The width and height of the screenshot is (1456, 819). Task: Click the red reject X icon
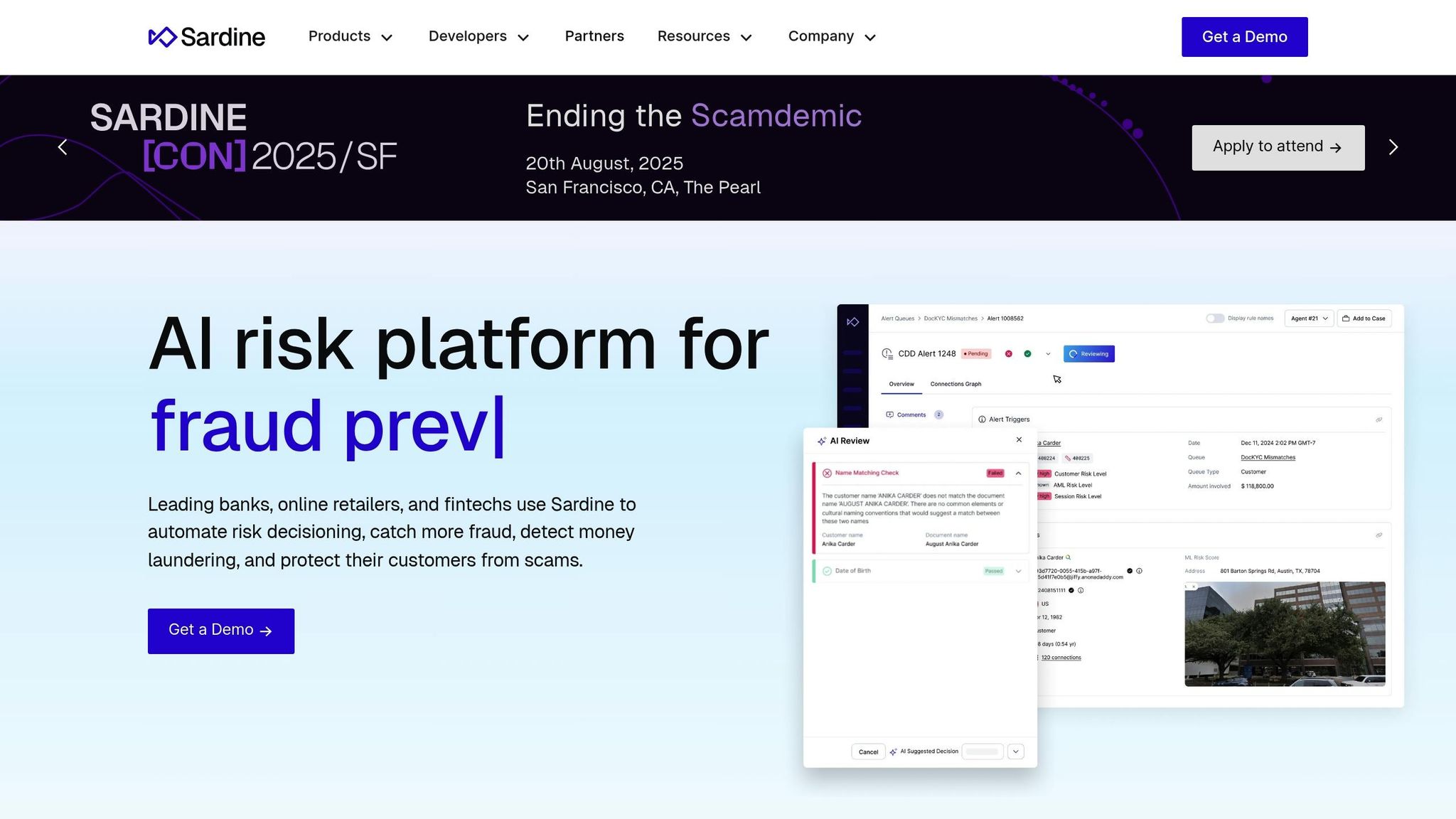1008,353
